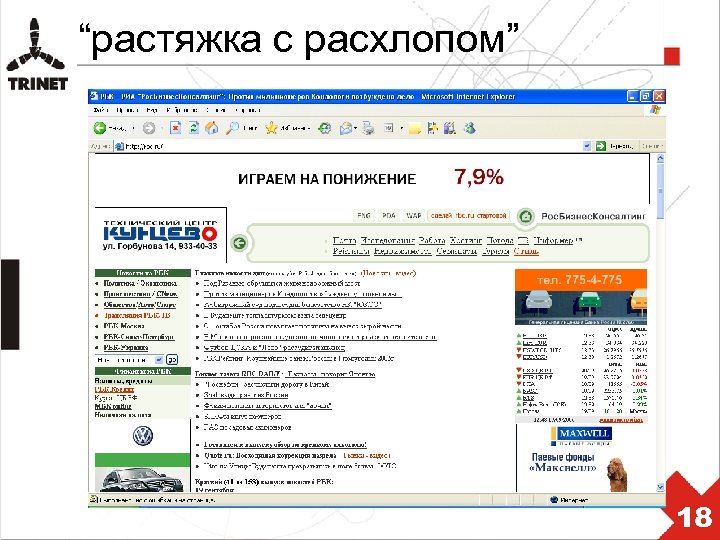Image resolution: width=720 pixels, height=540 pixels.
Task: Open the Справка menu
Action: click(x=248, y=110)
